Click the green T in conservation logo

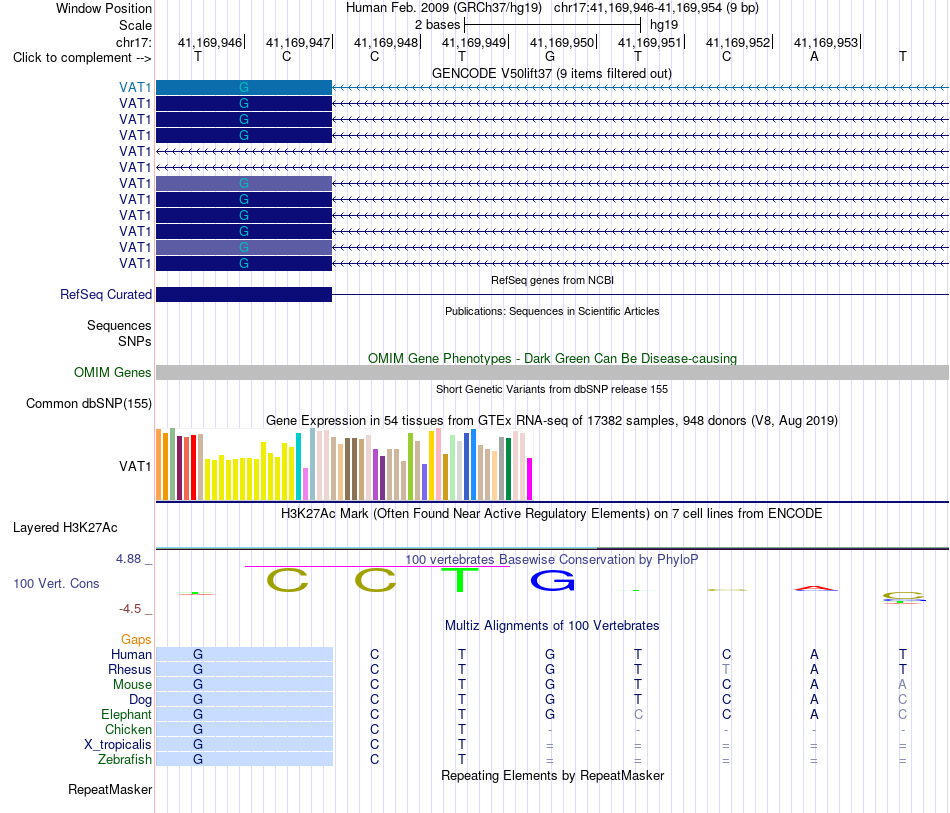tap(459, 580)
